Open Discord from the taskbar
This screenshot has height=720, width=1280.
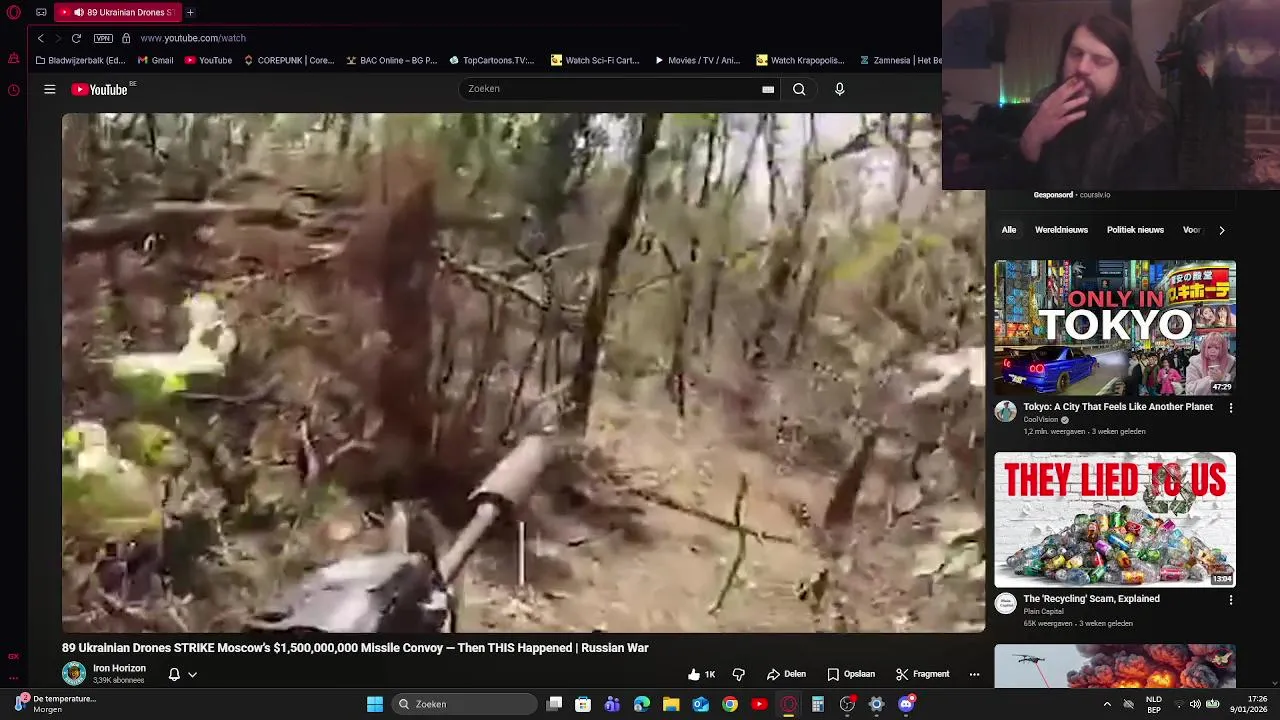pos(906,704)
